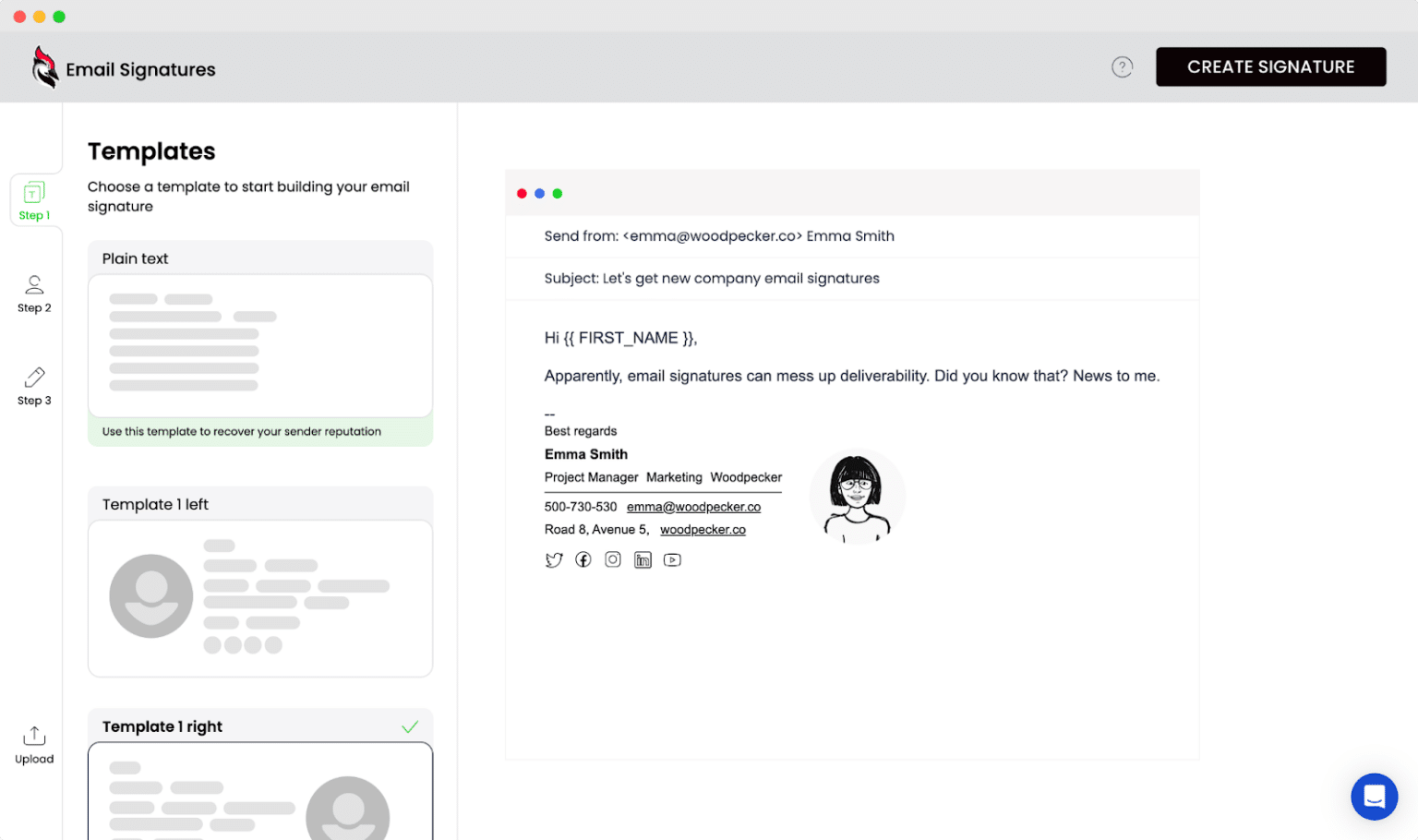Click the woodpecker.co website link
This screenshot has width=1418, height=840.
tap(703, 529)
